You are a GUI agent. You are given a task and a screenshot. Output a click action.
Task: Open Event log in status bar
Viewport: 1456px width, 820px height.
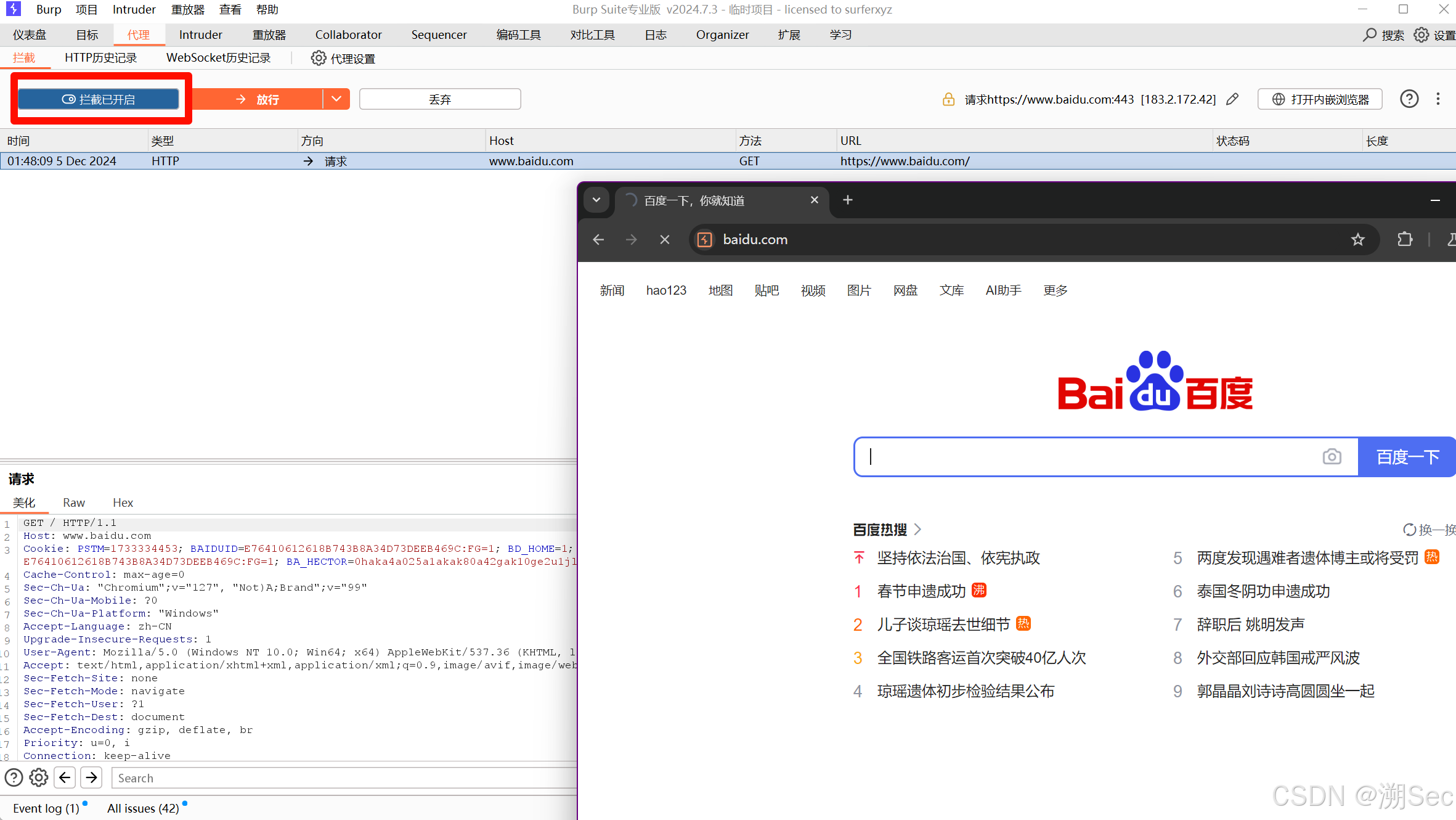46,808
